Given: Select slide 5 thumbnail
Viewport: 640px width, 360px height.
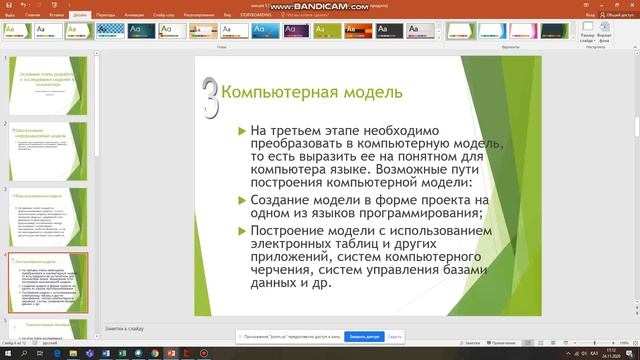Looking at the screenshot, I should coord(48,329).
